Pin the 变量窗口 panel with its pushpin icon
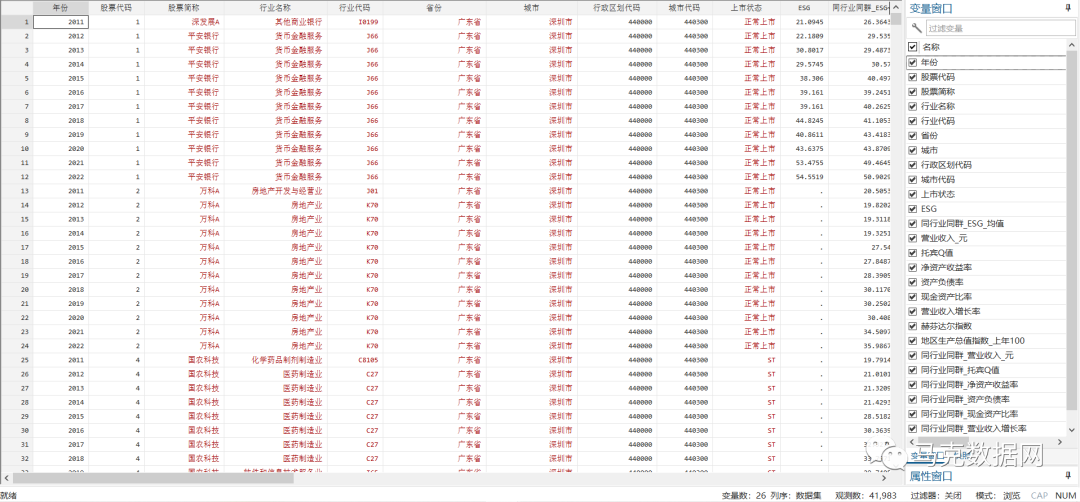 (x=1068, y=8)
